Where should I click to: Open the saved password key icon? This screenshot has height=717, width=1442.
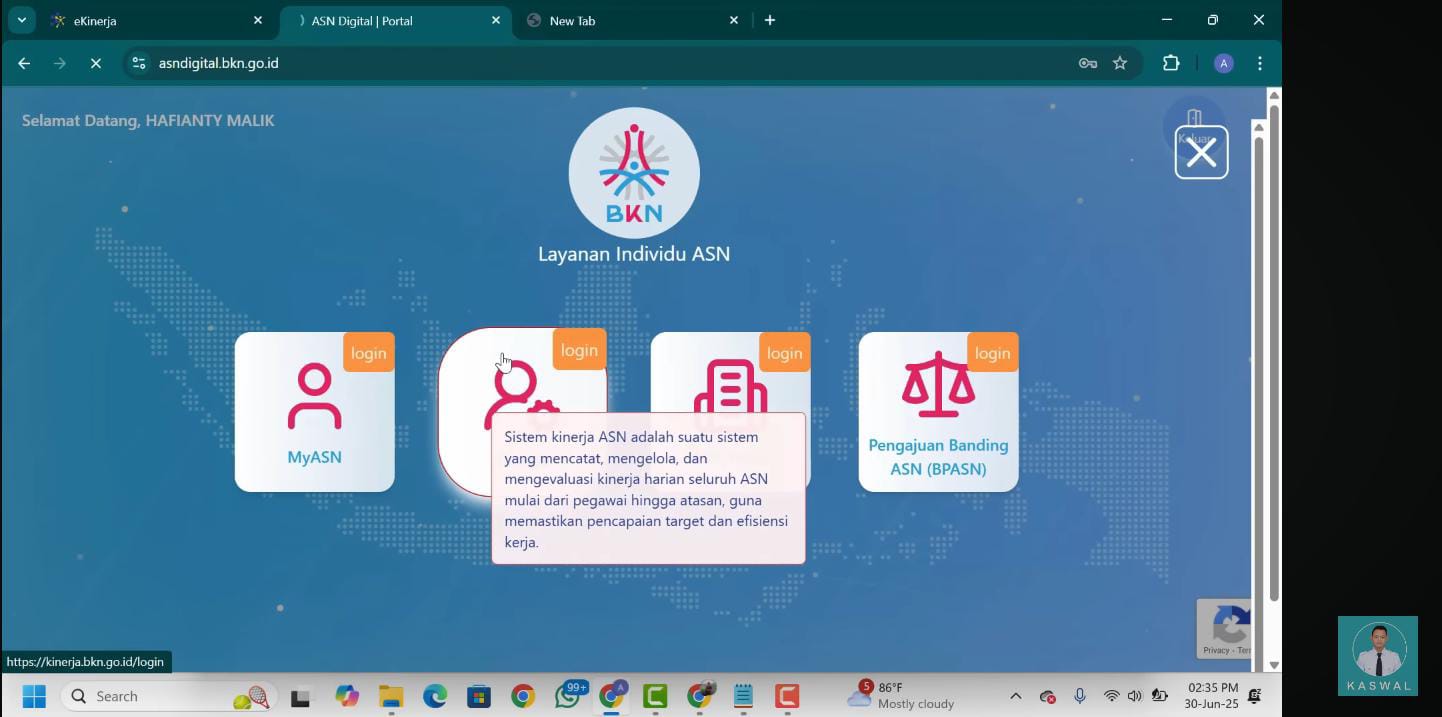pos(1088,63)
